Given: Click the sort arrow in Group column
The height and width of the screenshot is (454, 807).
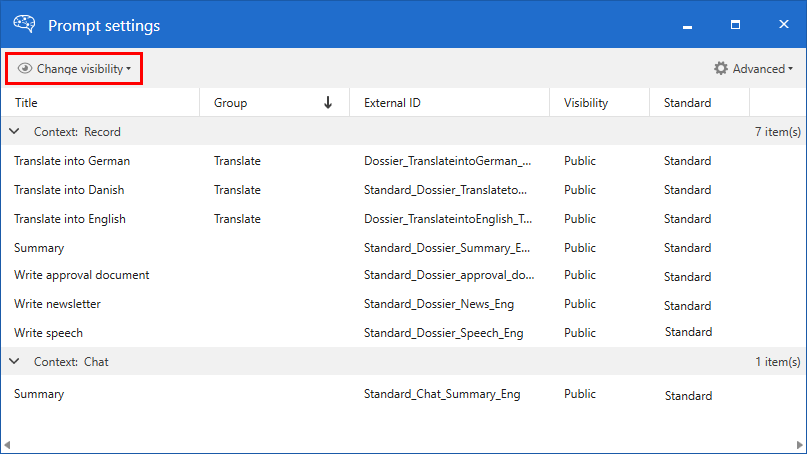Looking at the screenshot, I should 328,102.
